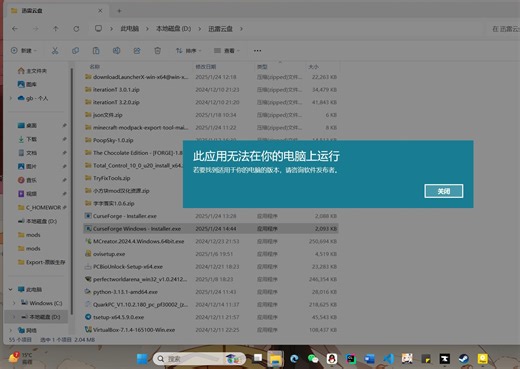520x369 pixels.
Task: Sort by the 大小 column header
Action: pos(313,67)
